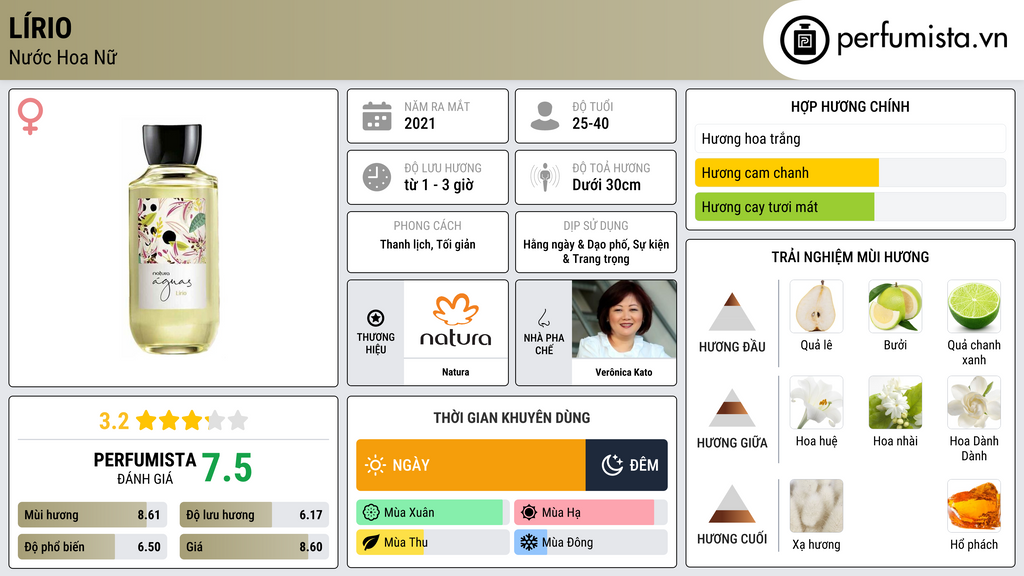The image size is (1024, 576).
Task: Click the green 7.5 Perfumista score
Action: click(227, 468)
